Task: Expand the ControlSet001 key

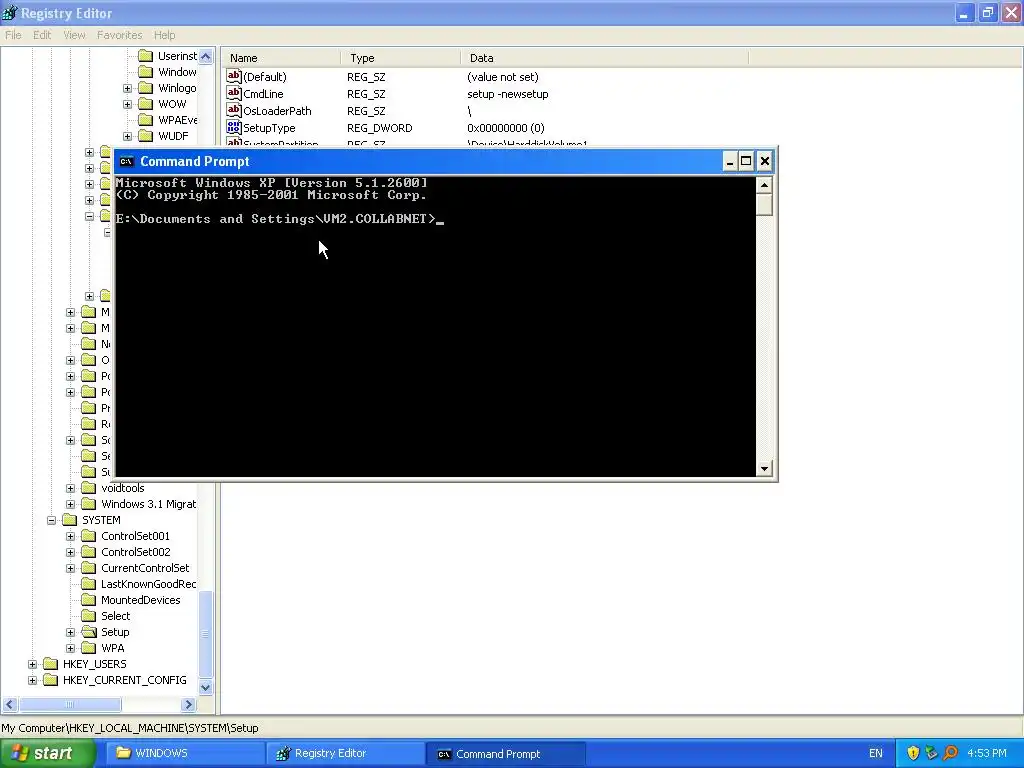Action: (71, 536)
